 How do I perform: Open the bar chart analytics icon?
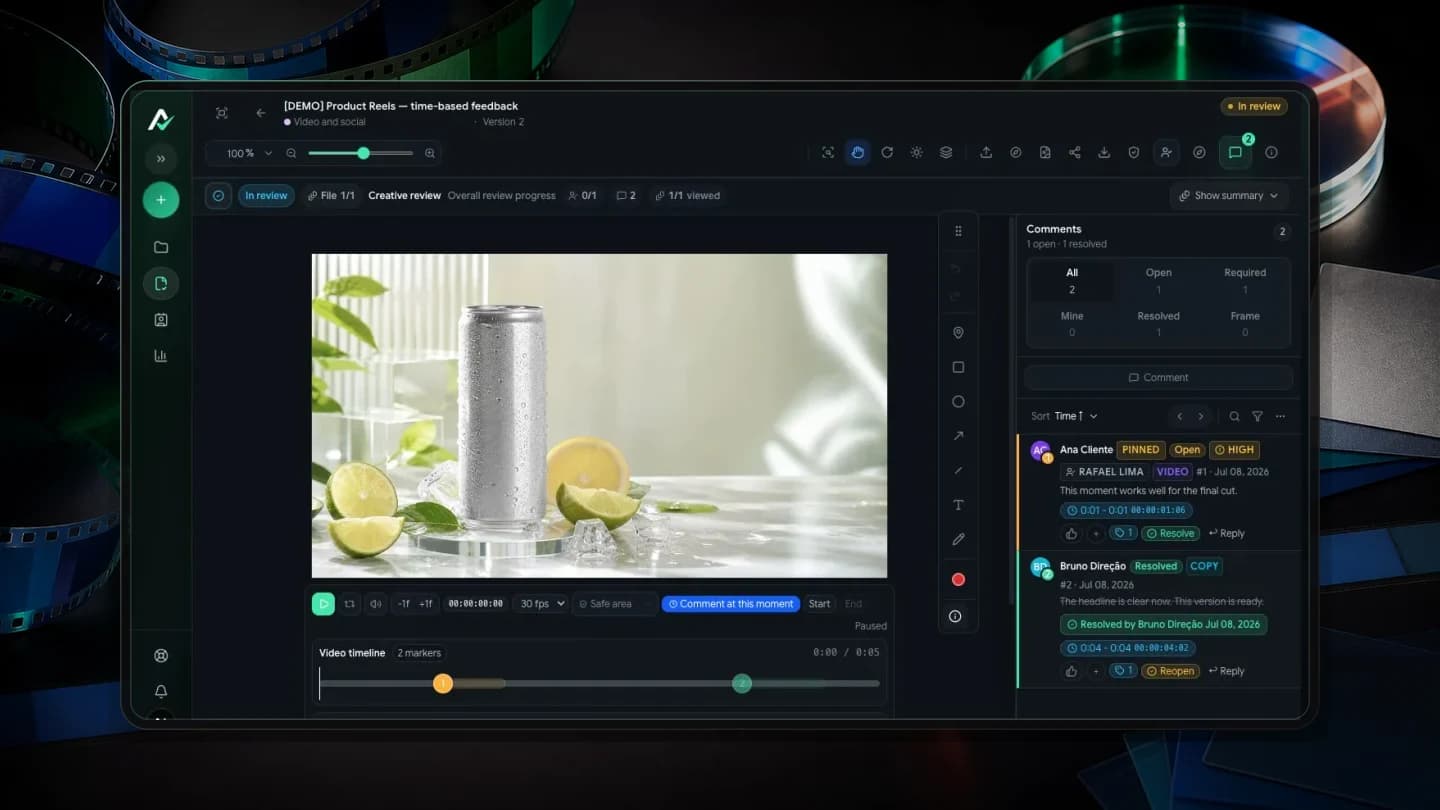coord(161,356)
